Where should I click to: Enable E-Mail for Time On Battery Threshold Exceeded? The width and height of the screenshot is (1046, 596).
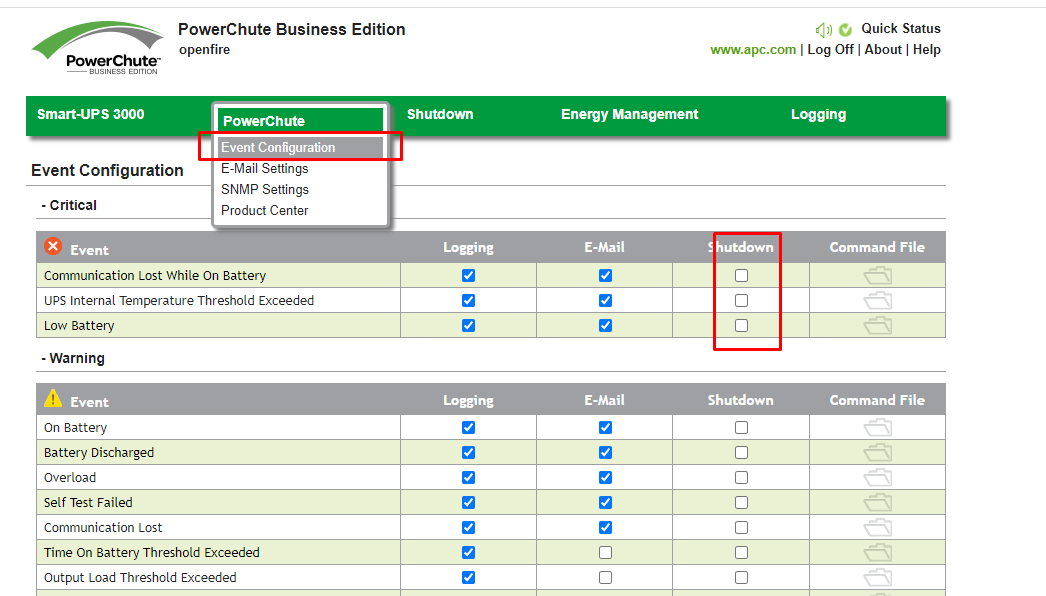pyautogui.click(x=605, y=553)
